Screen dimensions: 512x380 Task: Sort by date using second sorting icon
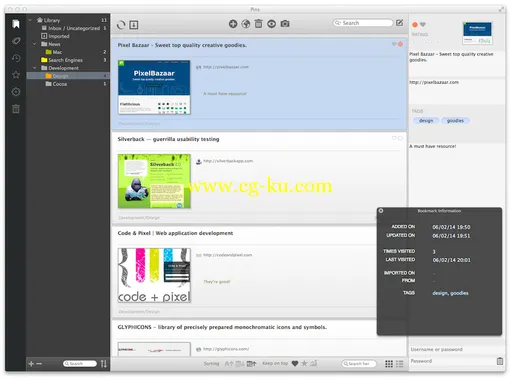(x=240, y=364)
